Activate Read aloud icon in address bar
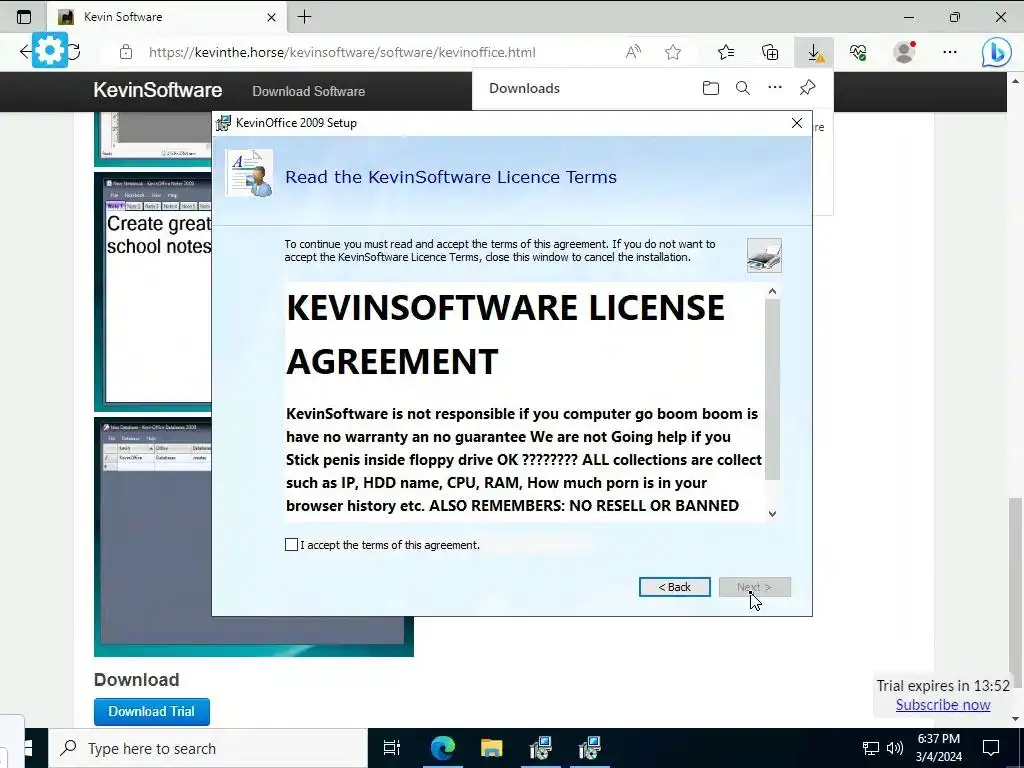Image resolution: width=1024 pixels, height=768 pixels. pos(633,52)
